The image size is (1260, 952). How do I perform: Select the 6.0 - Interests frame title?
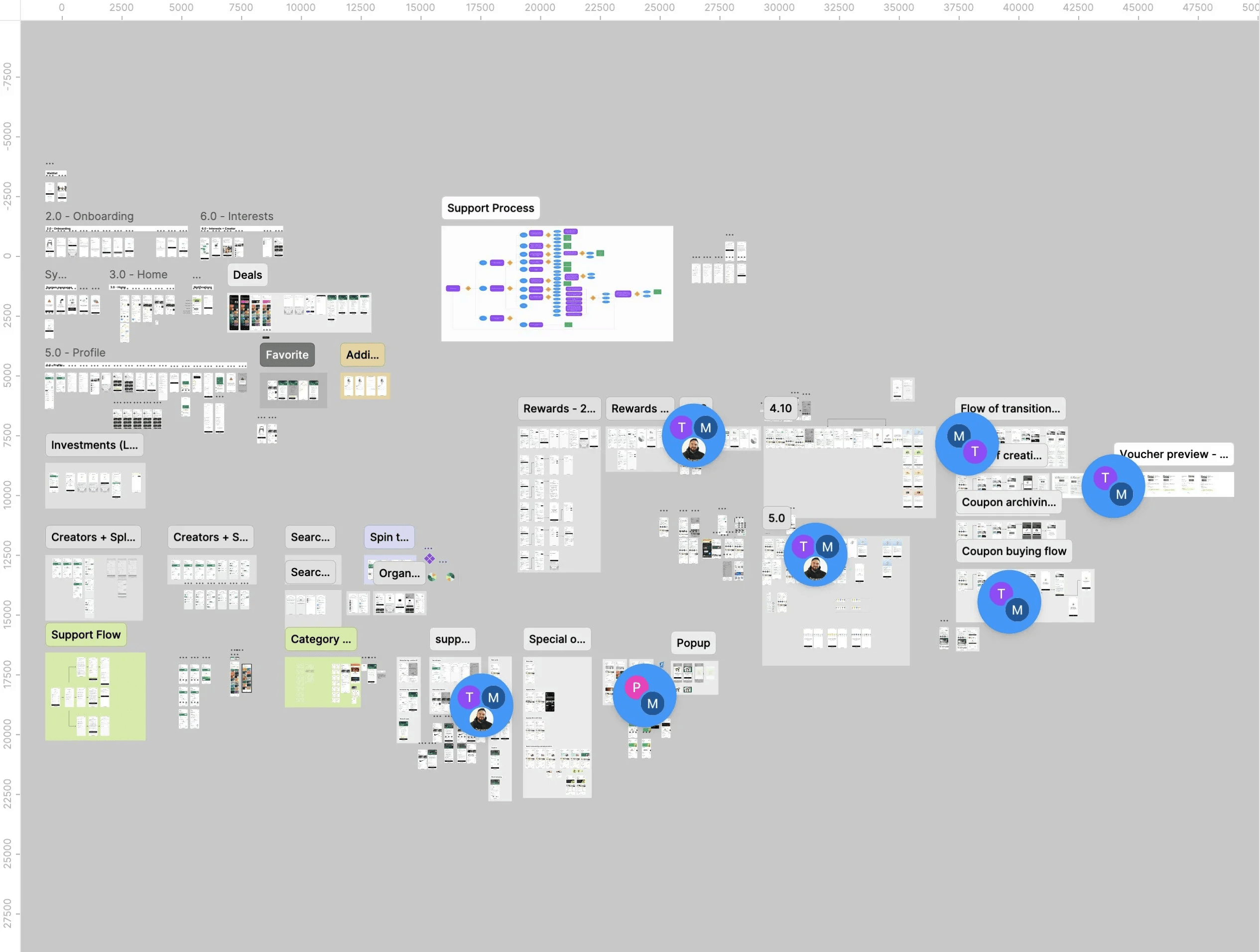coord(237,217)
